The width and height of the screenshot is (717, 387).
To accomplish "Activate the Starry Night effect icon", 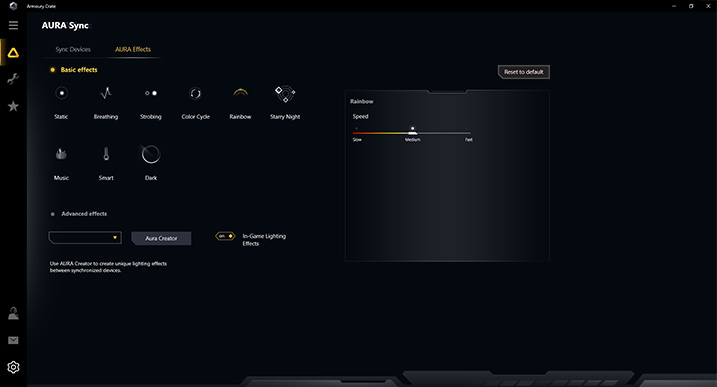I will (285, 94).
